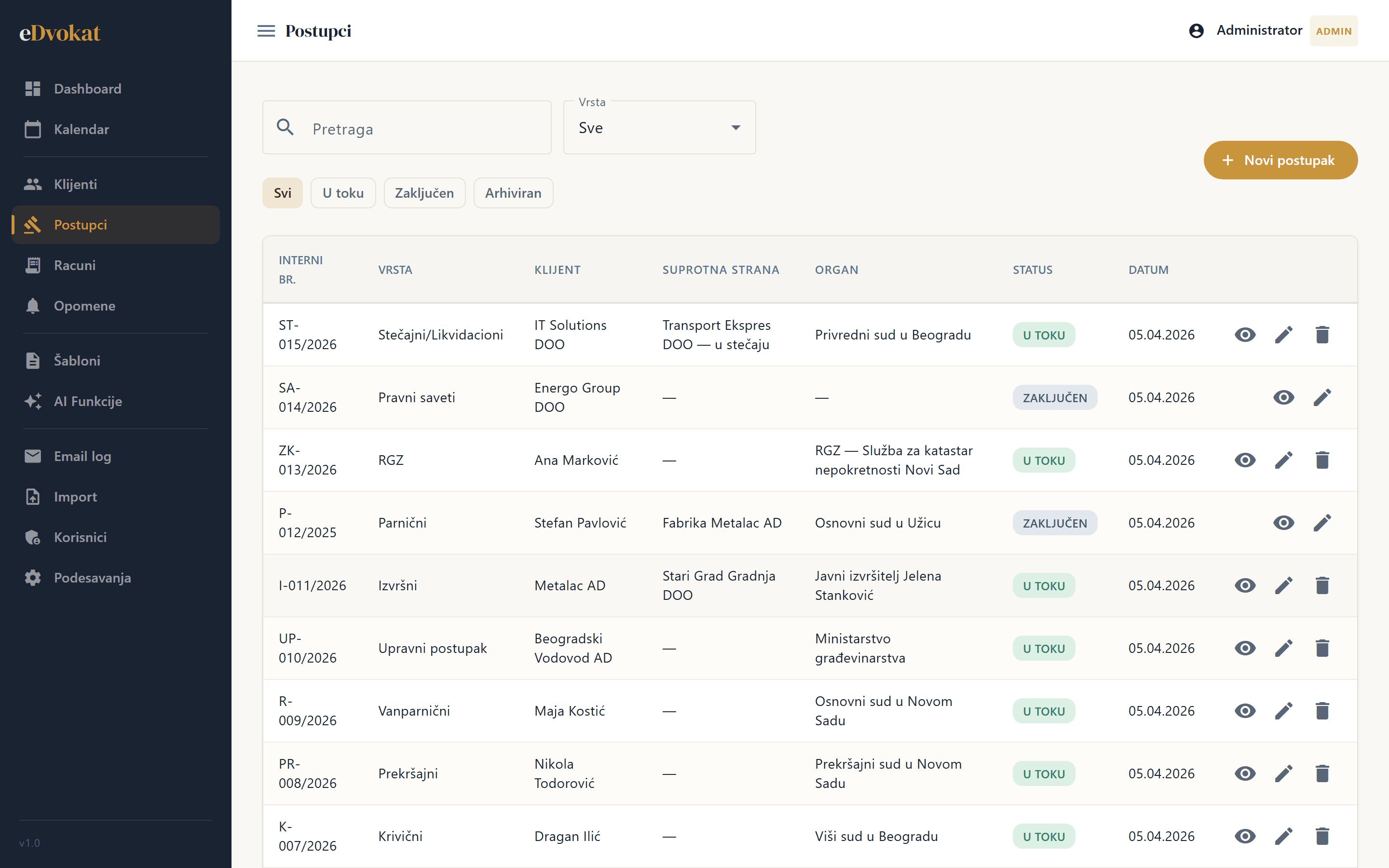
Task: Select the Zaključen status filter chip
Action: pyautogui.click(x=424, y=193)
